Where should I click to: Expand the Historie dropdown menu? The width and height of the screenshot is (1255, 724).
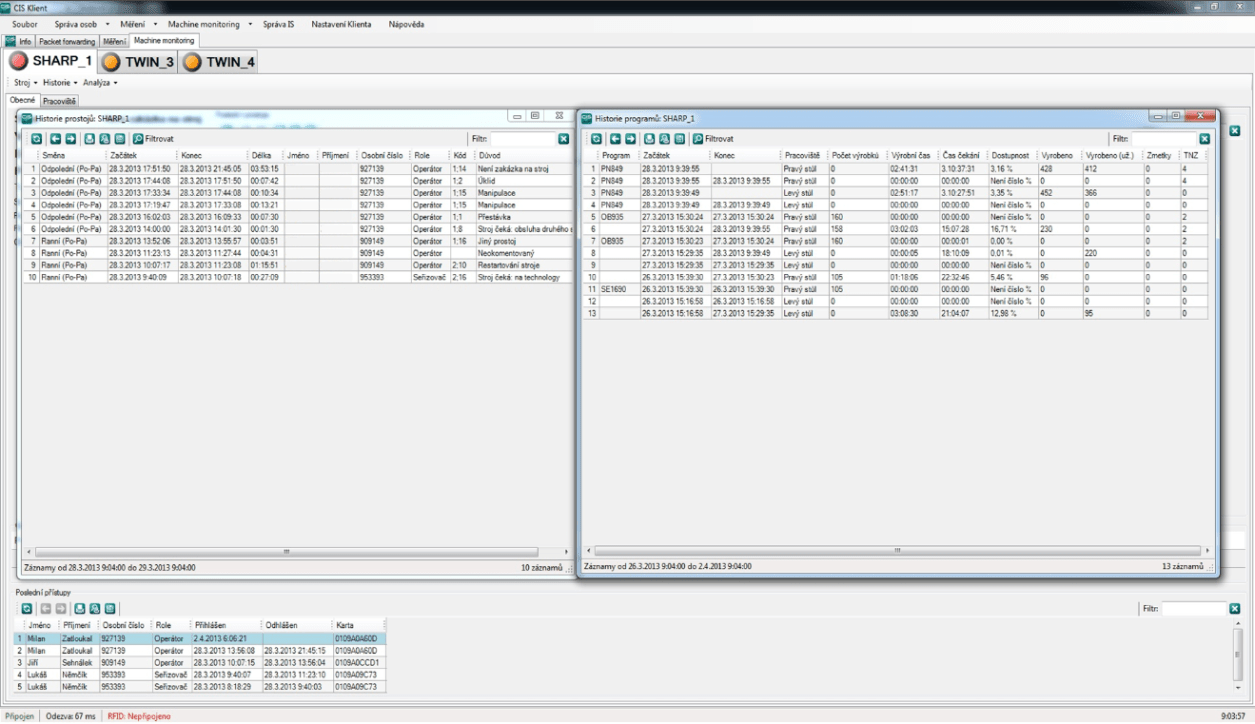(59, 83)
